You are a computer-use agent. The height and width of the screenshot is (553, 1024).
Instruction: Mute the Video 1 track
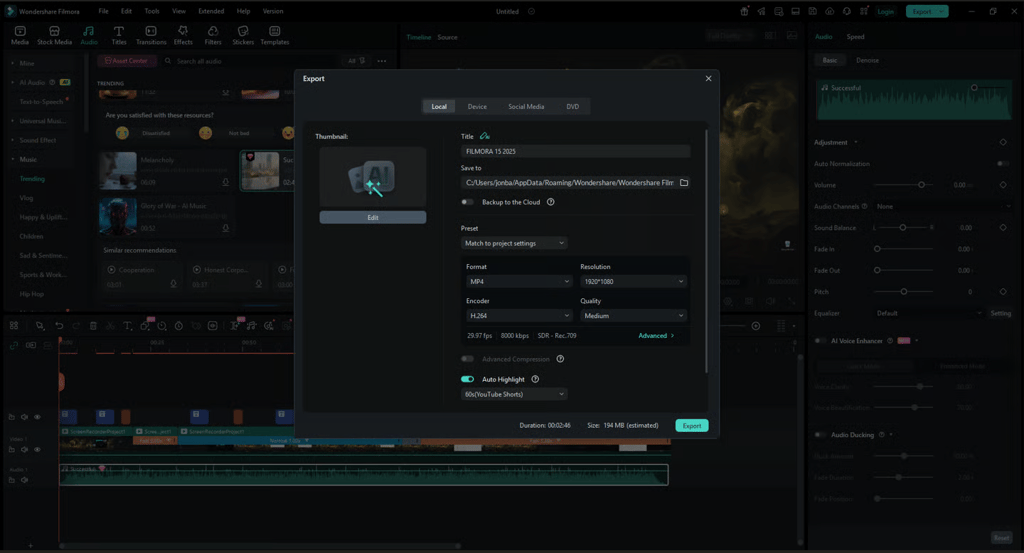[24, 449]
